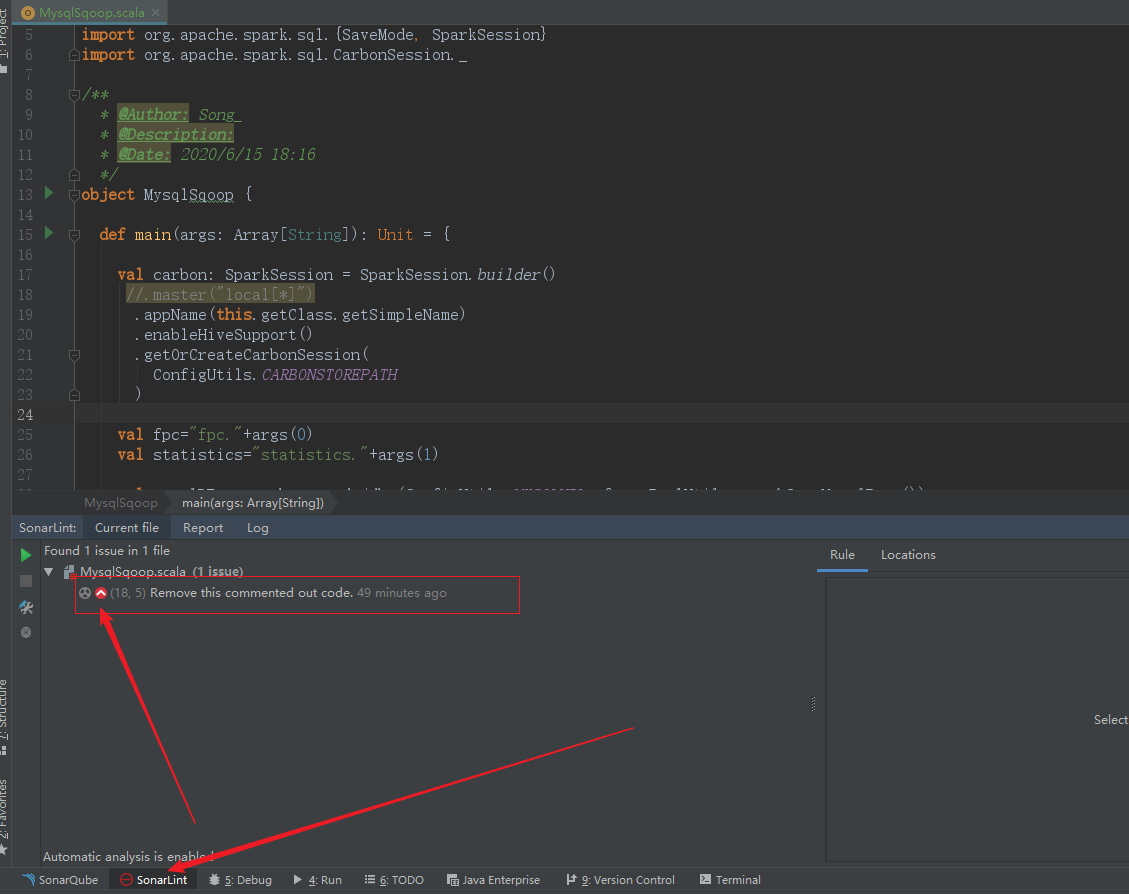Select the critical severity arrow icon on the issue
1129x894 pixels.
pyautogui.click(x=99, y=592)
